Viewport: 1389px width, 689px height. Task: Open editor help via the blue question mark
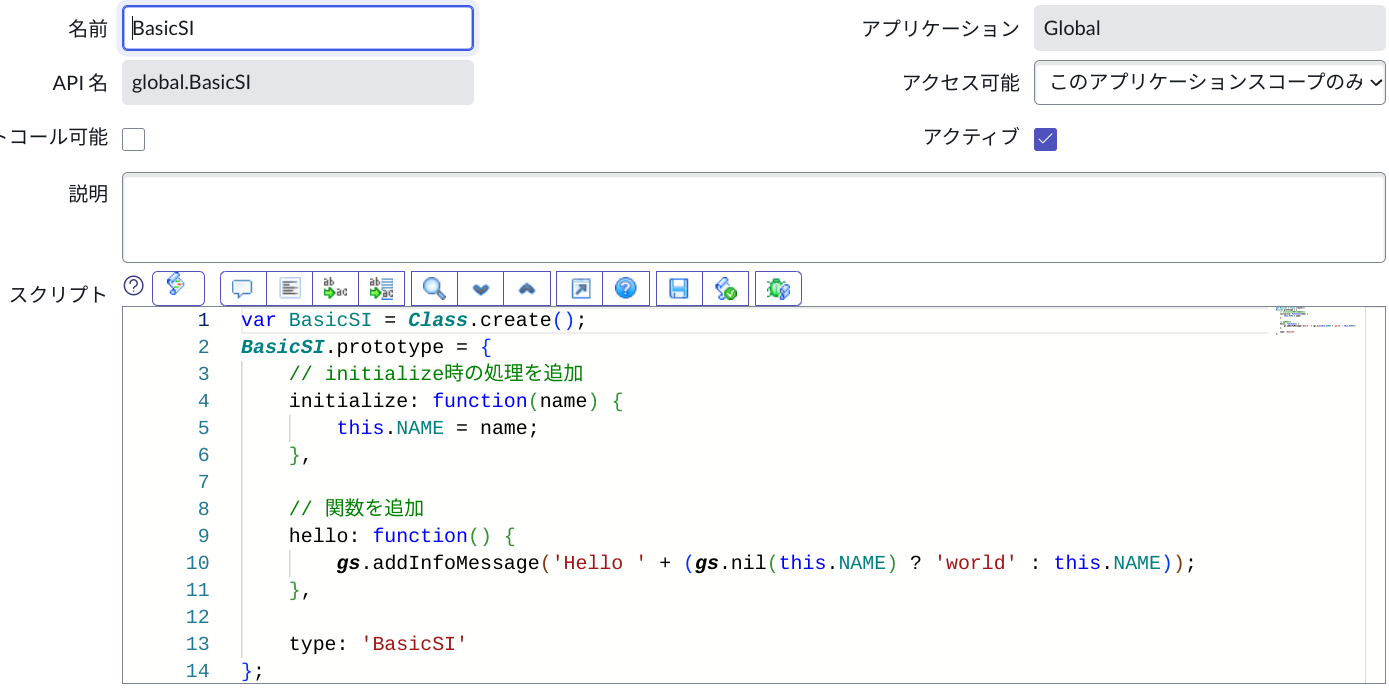click(626, 288)
